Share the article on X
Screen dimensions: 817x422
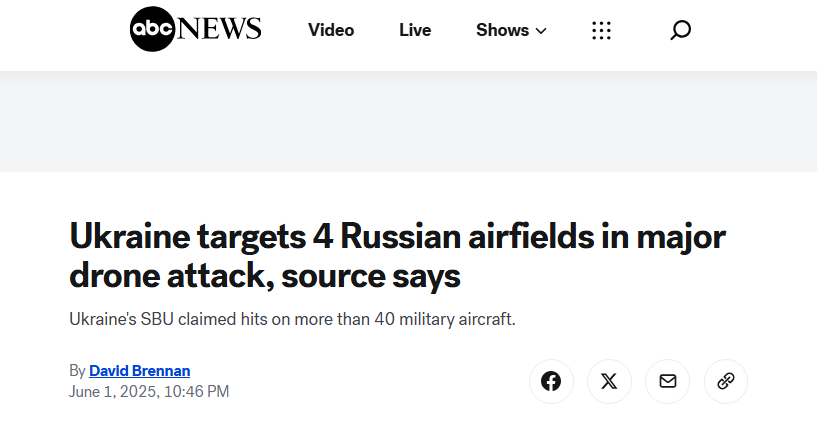click(x=609, y=381)
